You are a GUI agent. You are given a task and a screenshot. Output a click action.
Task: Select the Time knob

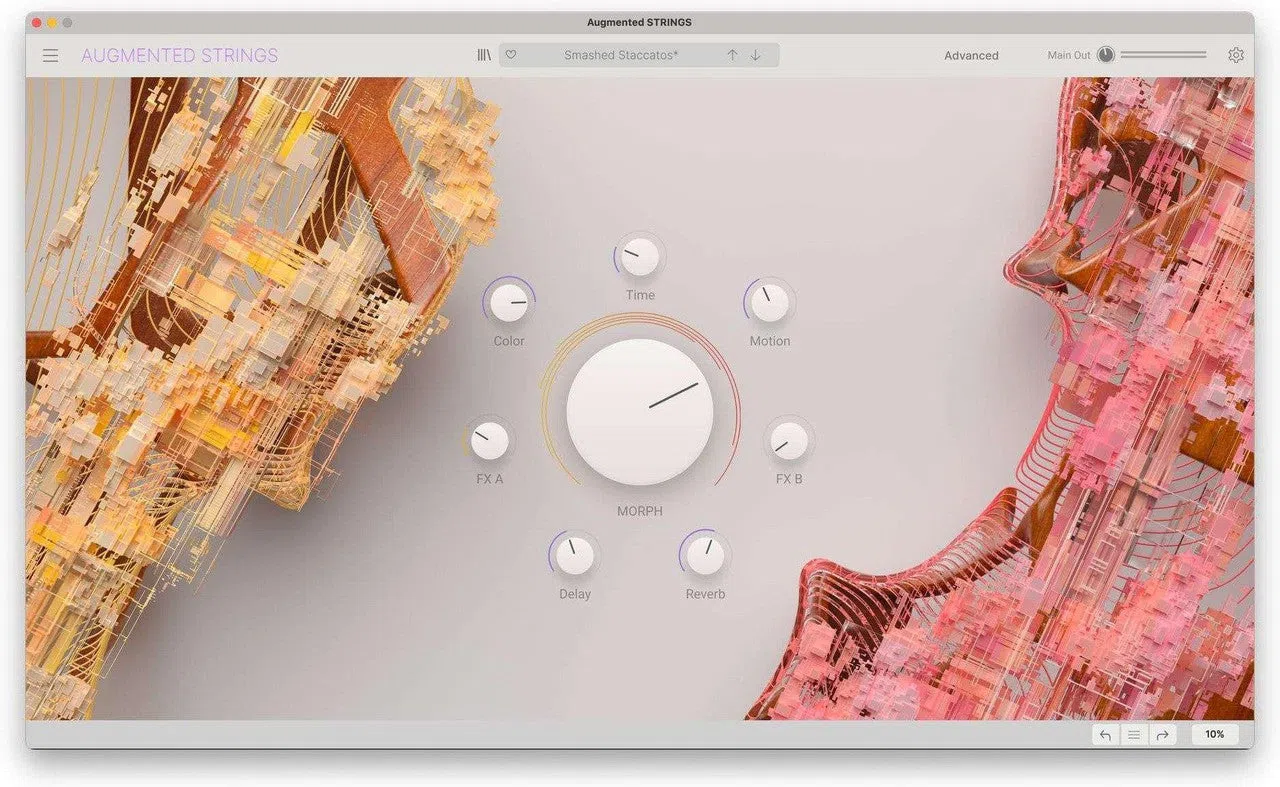[x=640, y=257]
